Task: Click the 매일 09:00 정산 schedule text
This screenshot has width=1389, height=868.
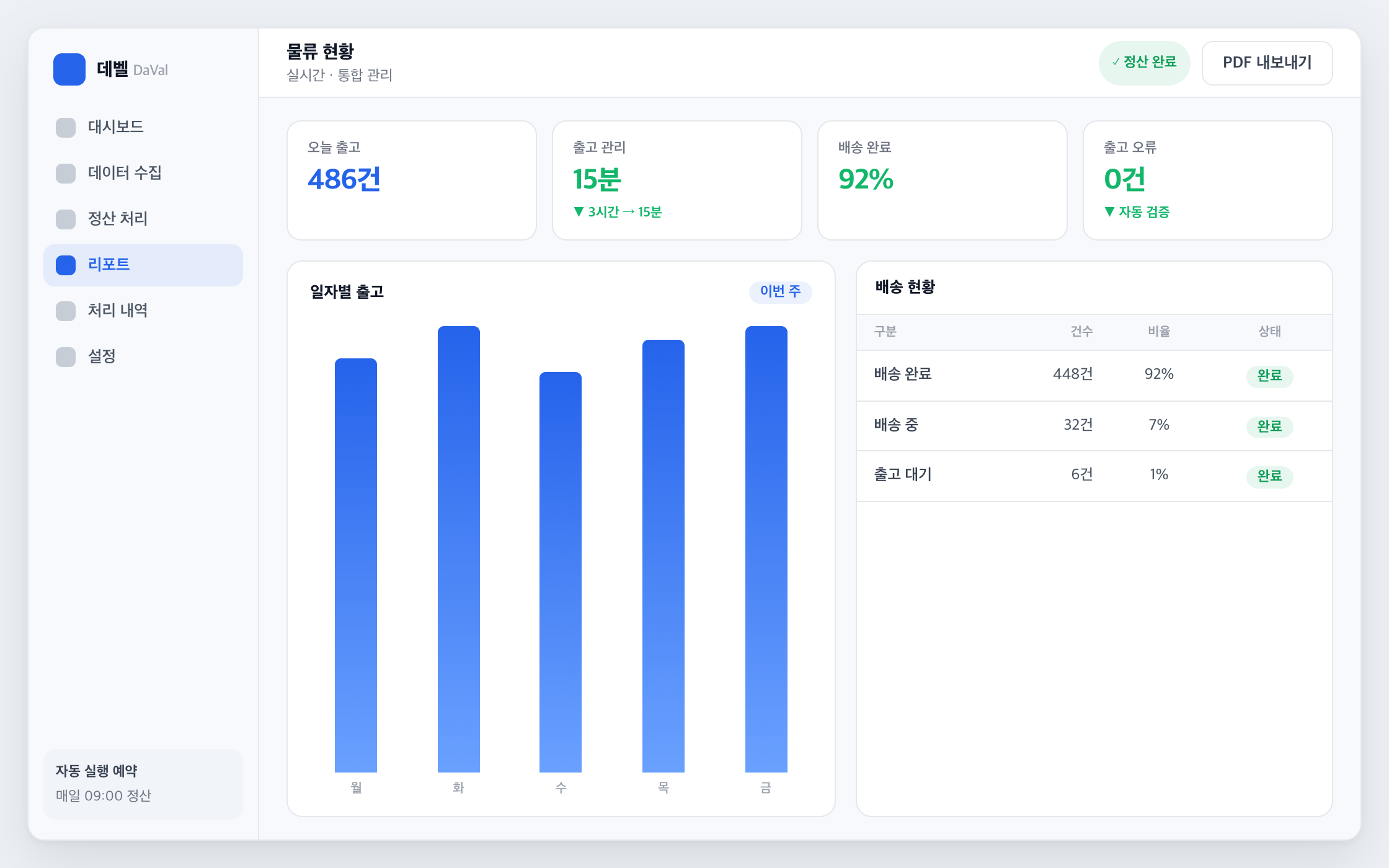Action: coord(104,796)
